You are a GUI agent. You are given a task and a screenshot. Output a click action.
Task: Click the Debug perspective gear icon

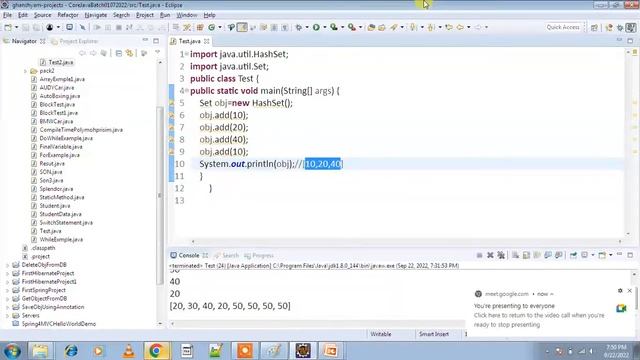pos(620,27)
